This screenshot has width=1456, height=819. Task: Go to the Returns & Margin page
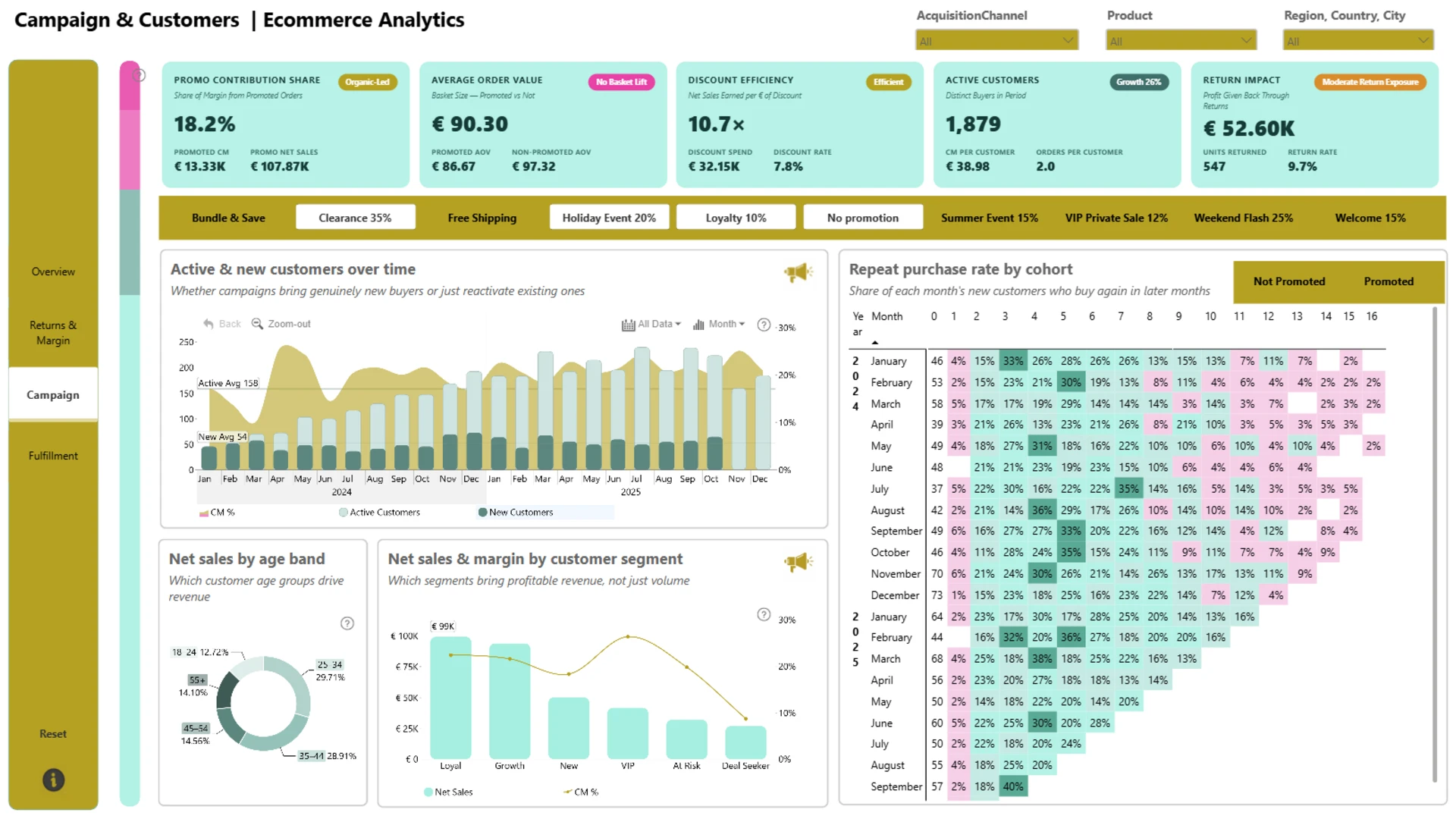pyautogui.click(x=53, y=333)
